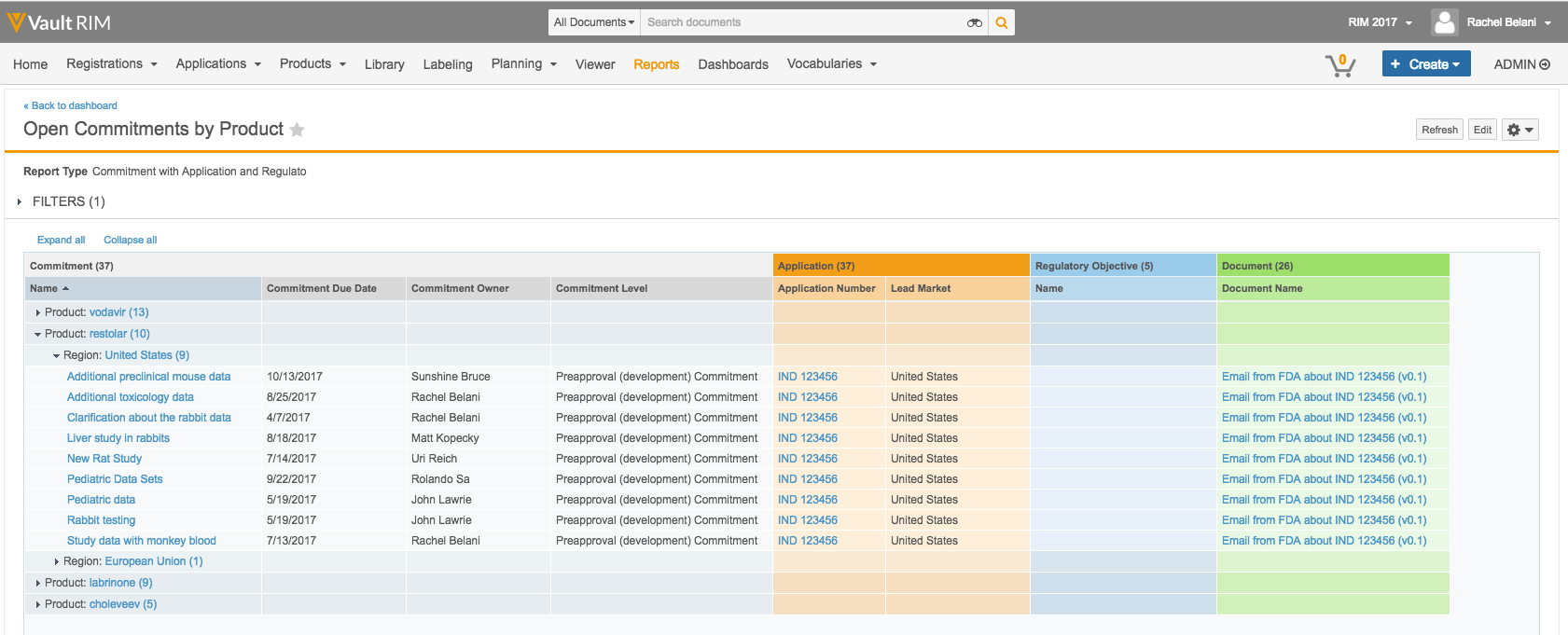Click the orange search magnifier button
Image resolution: width=1568 pixels, height=635 pixels.
(x=1002, y=22)
